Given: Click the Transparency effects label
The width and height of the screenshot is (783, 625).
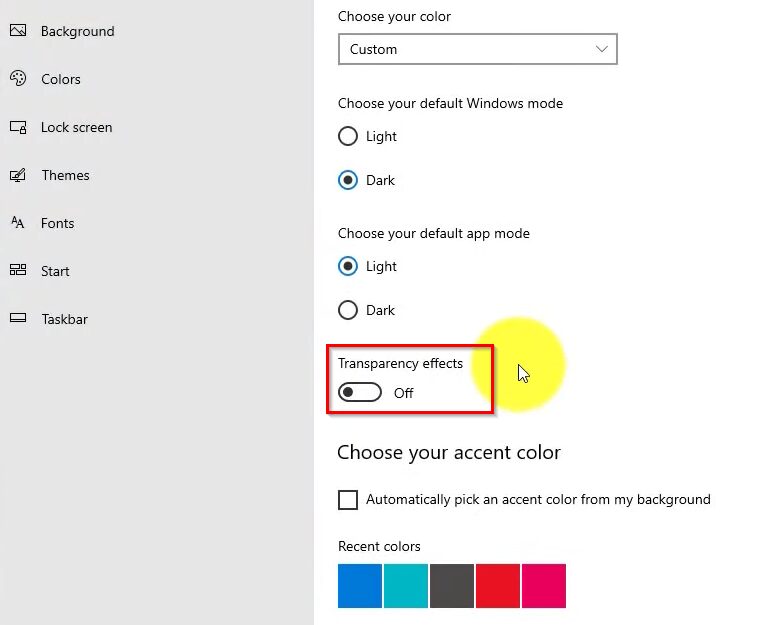Looking at the screenshot, I should click(400, 363).
